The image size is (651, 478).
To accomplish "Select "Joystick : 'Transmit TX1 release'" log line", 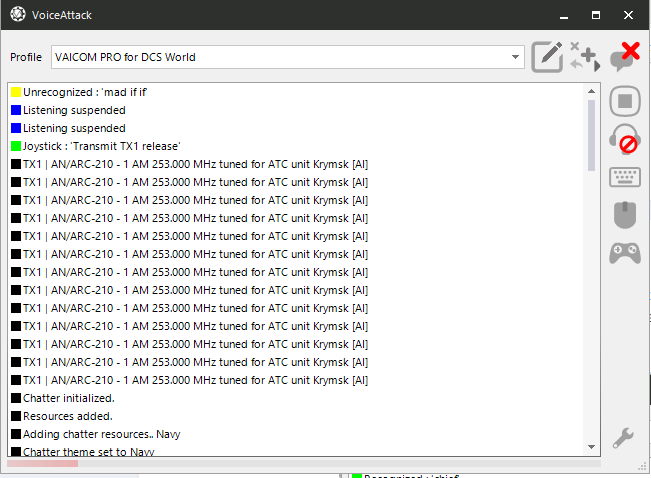I will (x=101, y=146).
